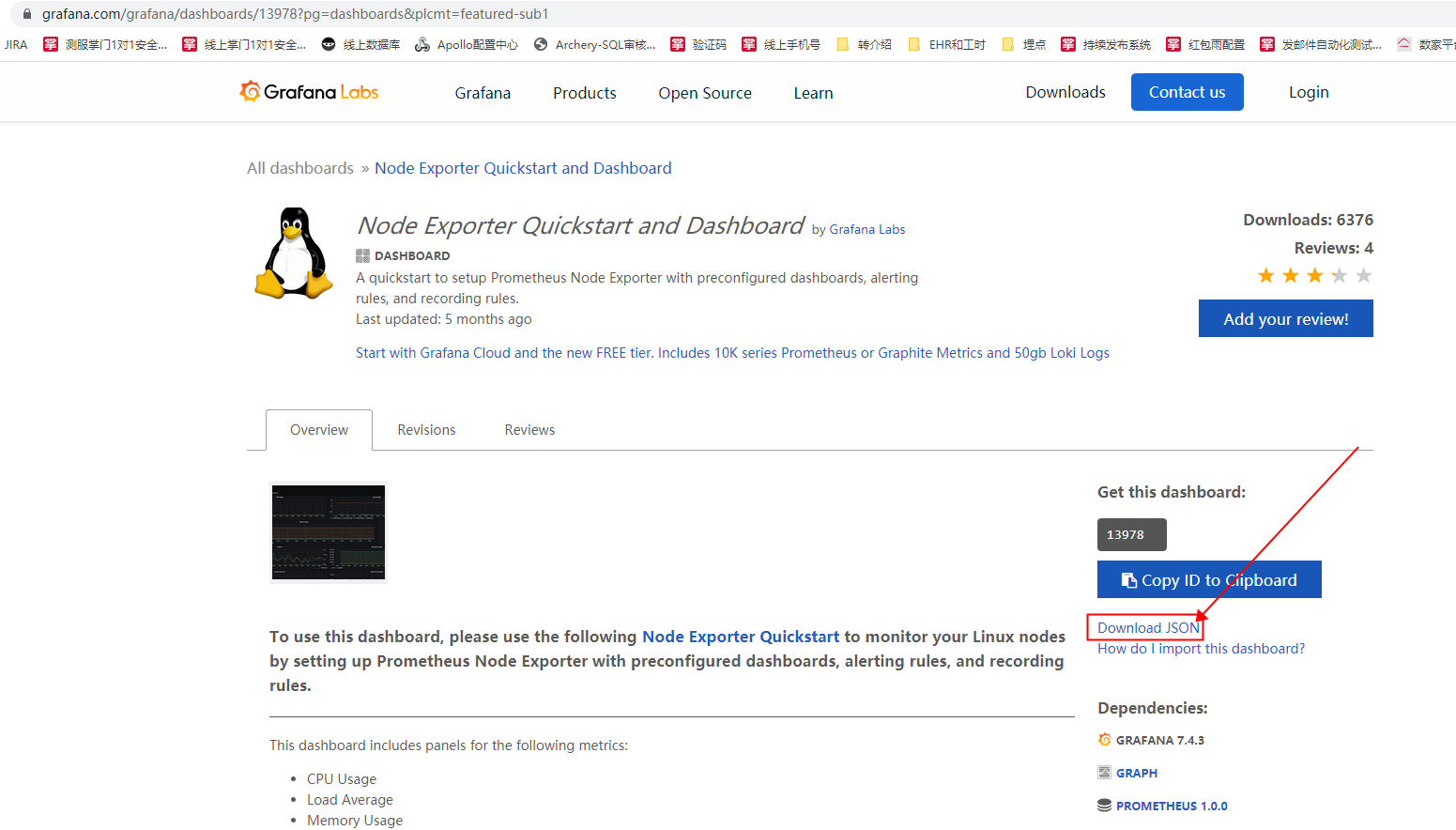The image size is (1456, 830).
Task: Open the 线上手机号 bookmark
Action: [781, 44]
